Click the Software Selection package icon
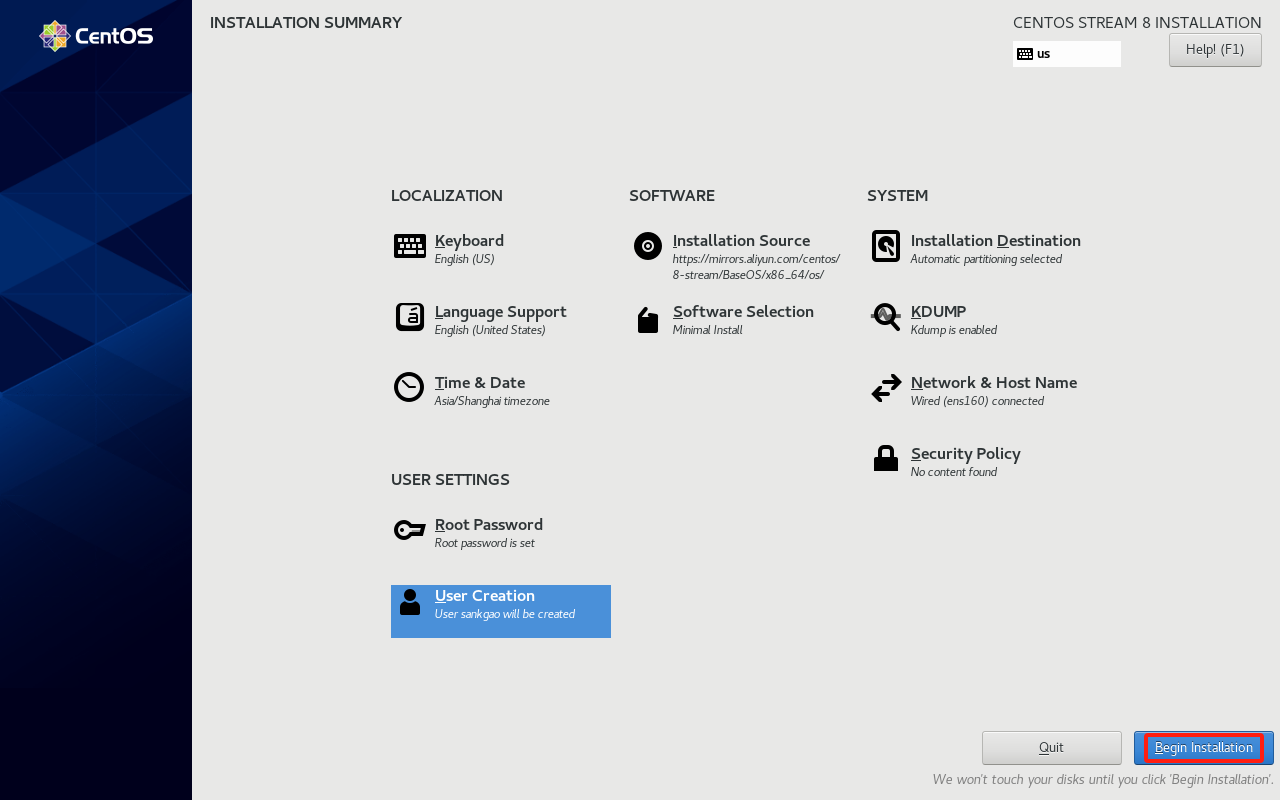The image size is (1280, 800). 647,320
